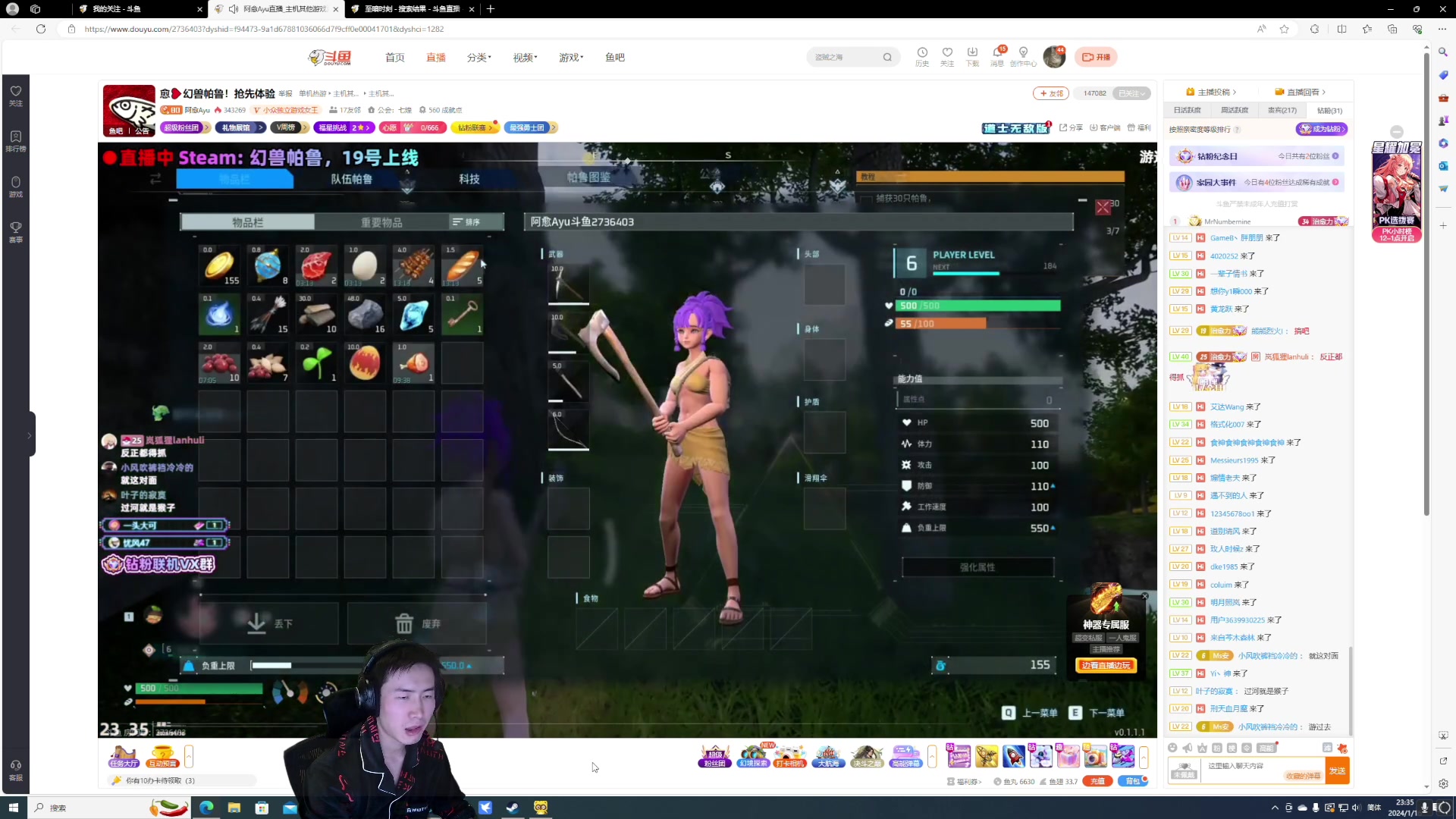Expand the 最强勇士团 badge
This screenshot has width=1456, height=819.
click(x=531, y=127)
